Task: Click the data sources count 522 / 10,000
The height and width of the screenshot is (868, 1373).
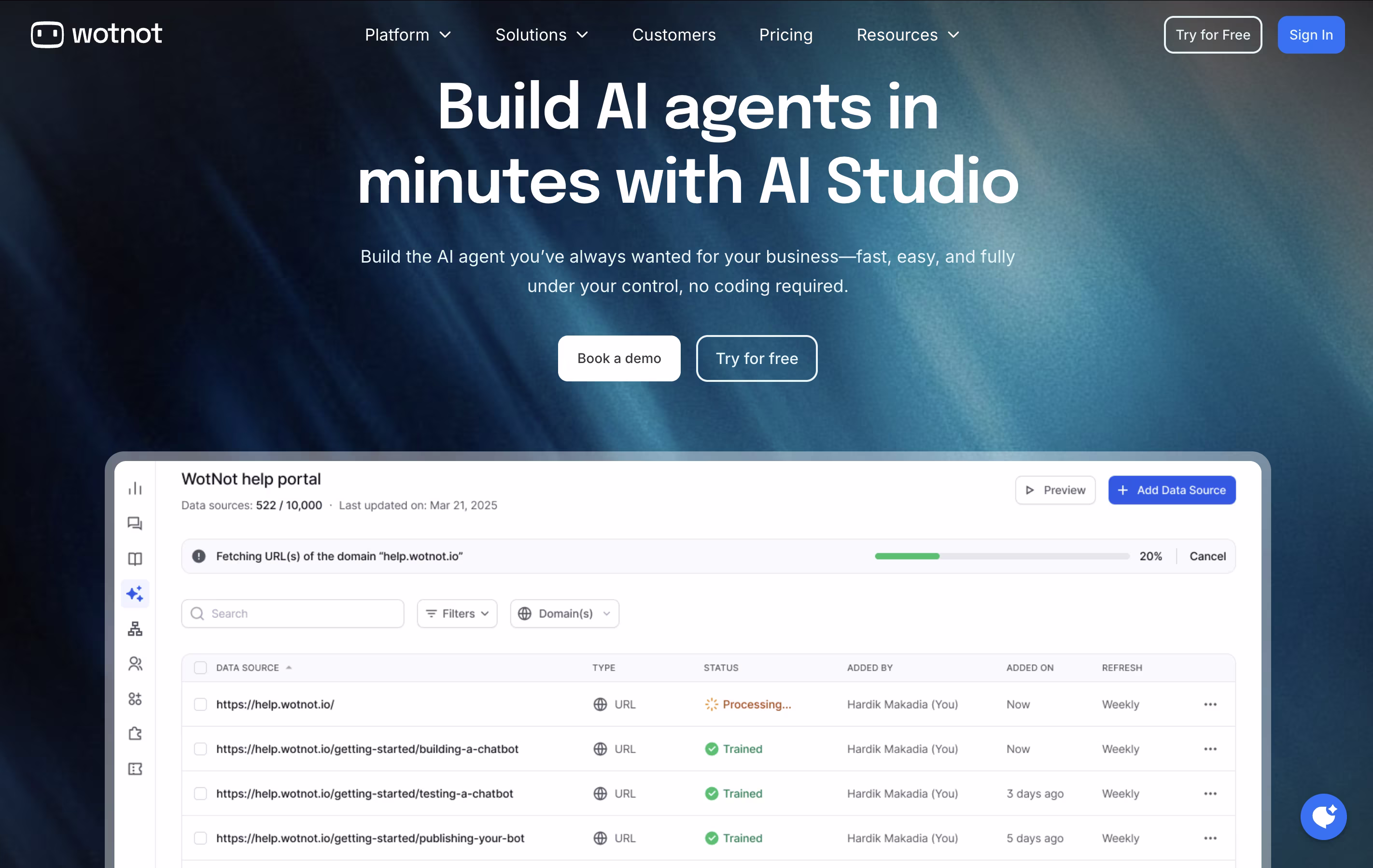Action: [x=289, y=505]
